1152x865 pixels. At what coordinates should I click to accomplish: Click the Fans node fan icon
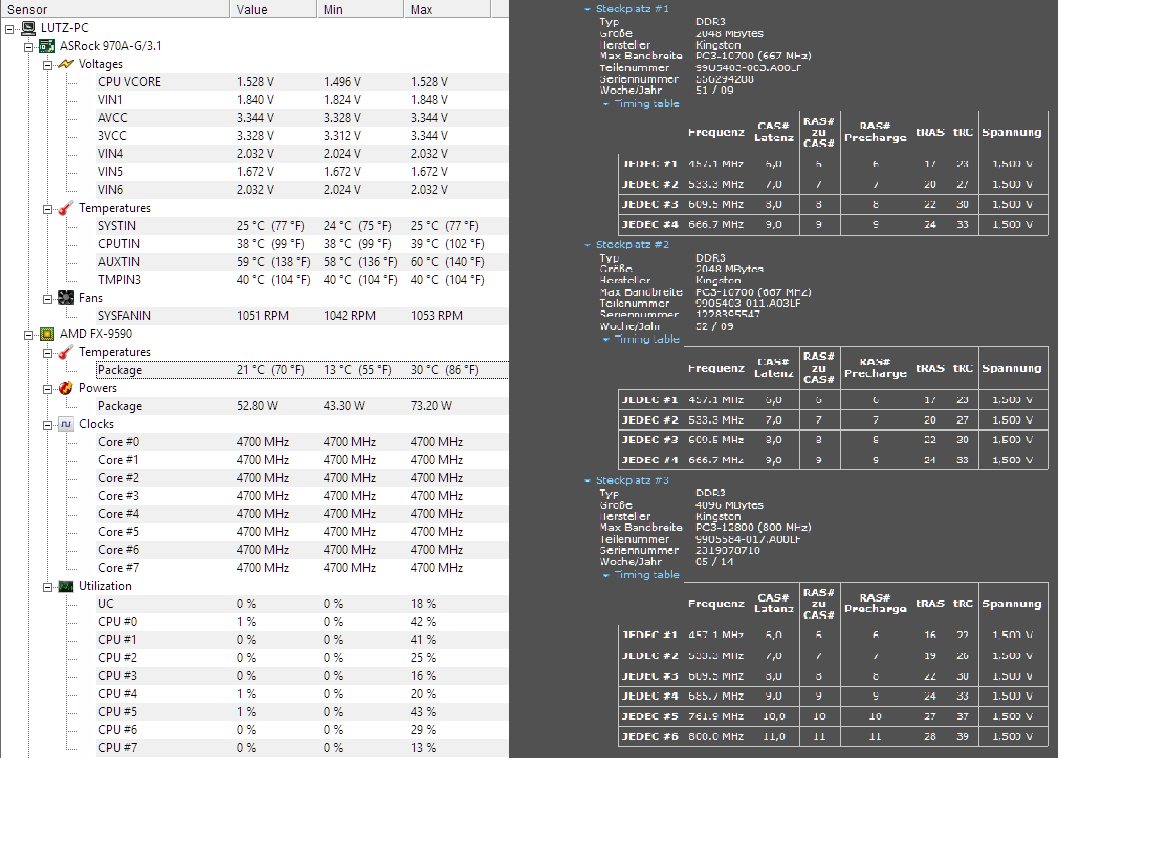click(65, 298)
